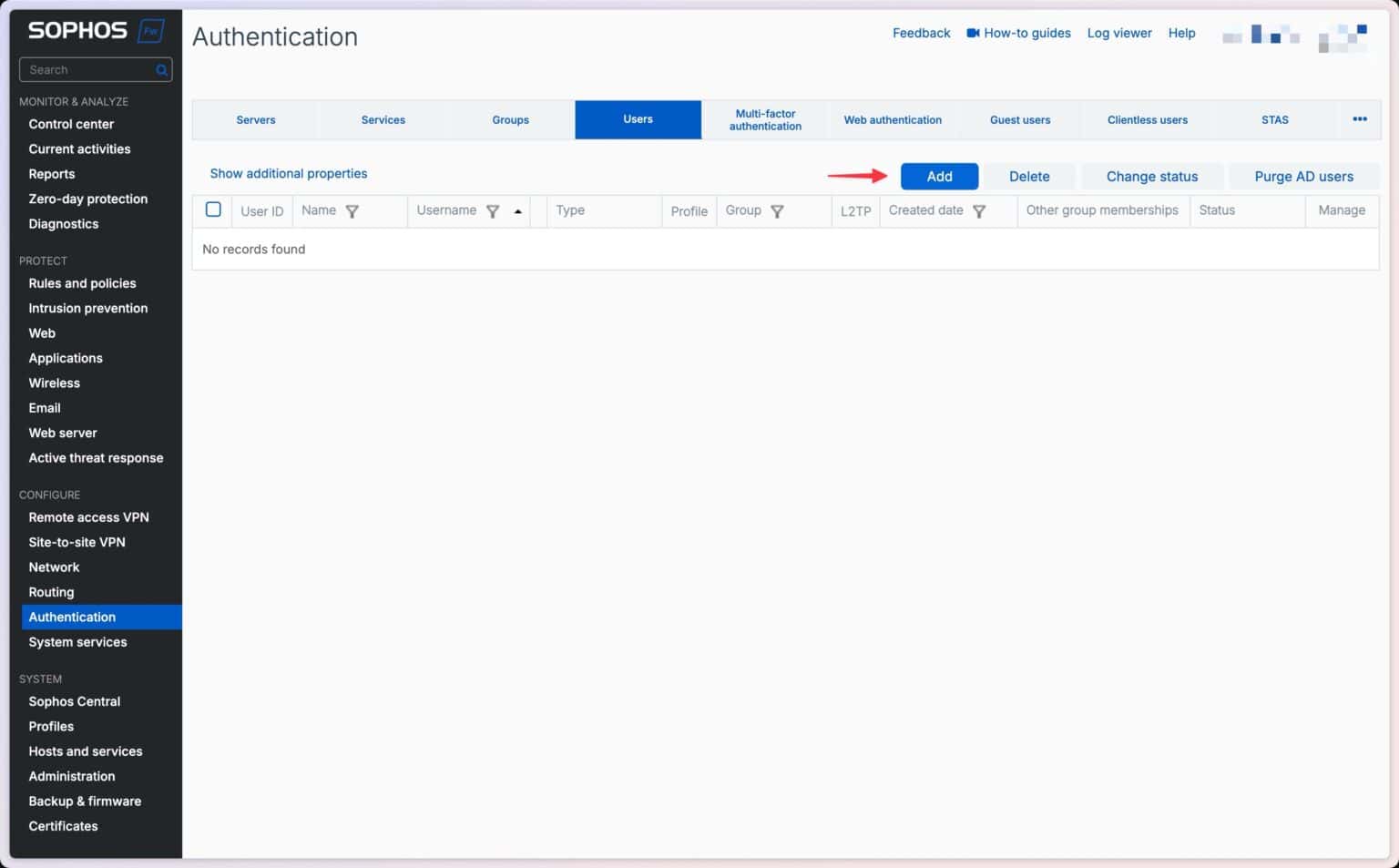
Task: Switch to the Multi-factor authentication tab
Action: 765,119
